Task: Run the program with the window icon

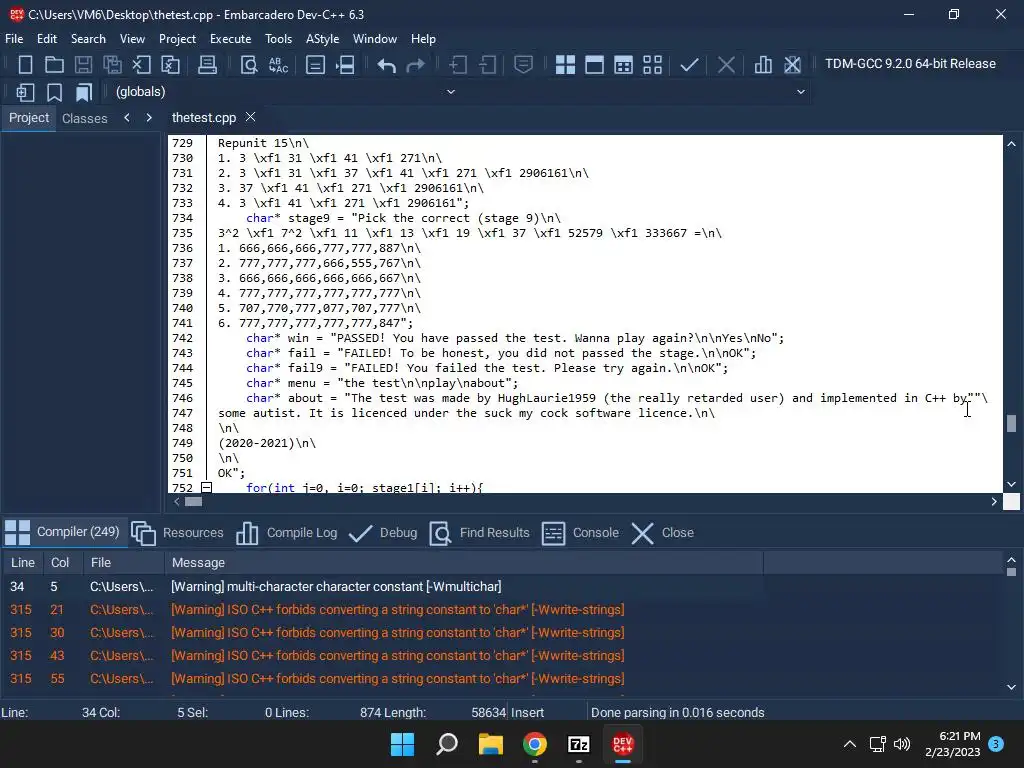Action: click(594, 65)
